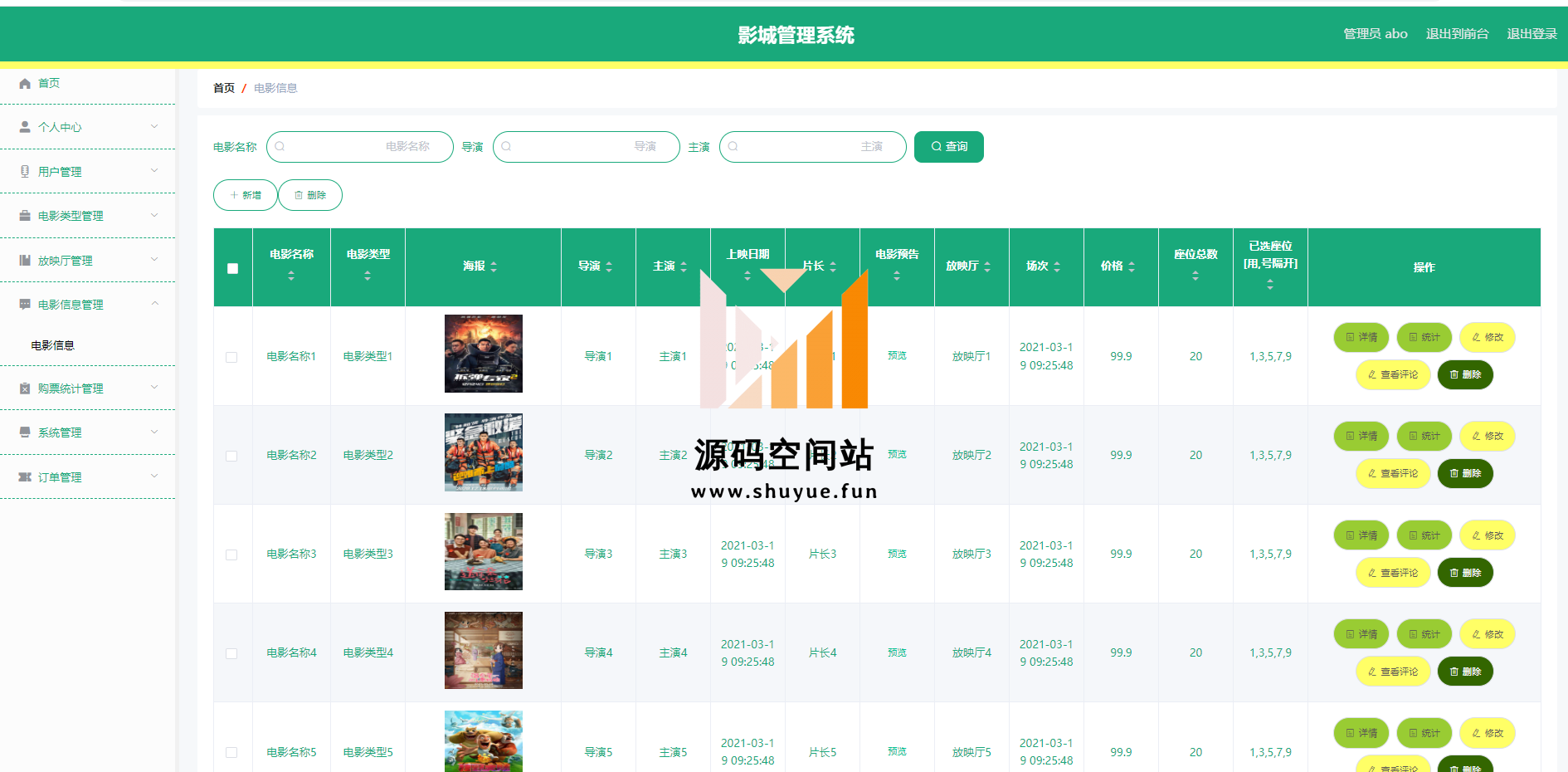
Task: Open poster thumbnail for 电影名称3
Action: (484, 551)
